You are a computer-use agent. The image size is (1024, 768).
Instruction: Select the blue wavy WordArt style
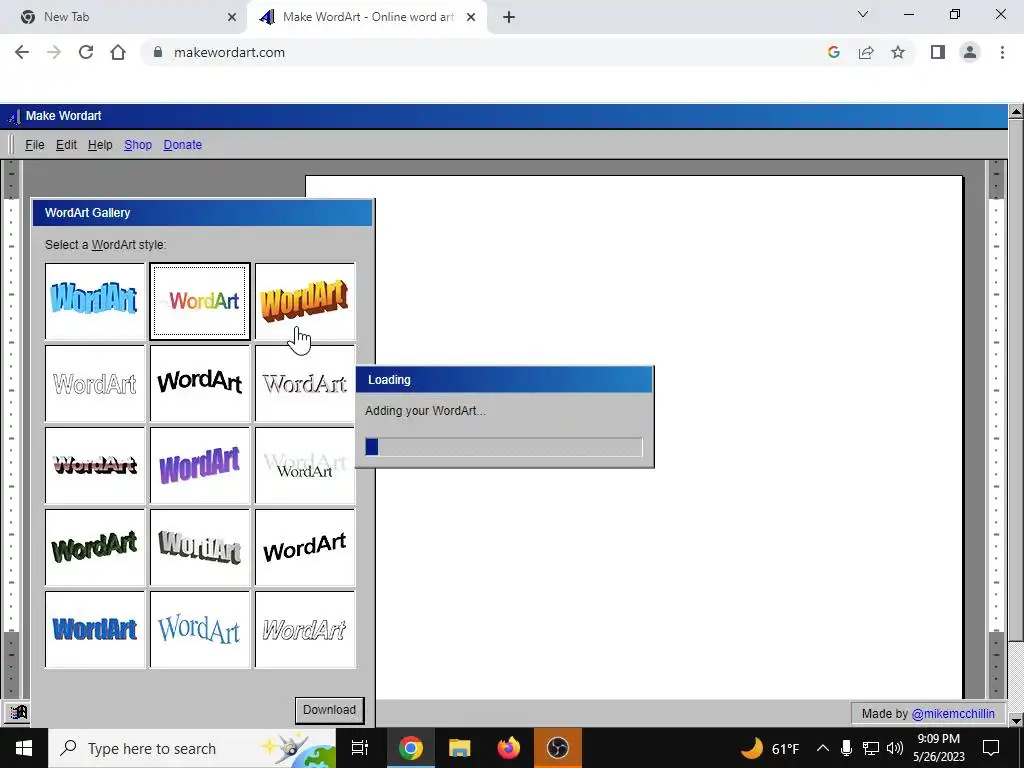point(95,301)
